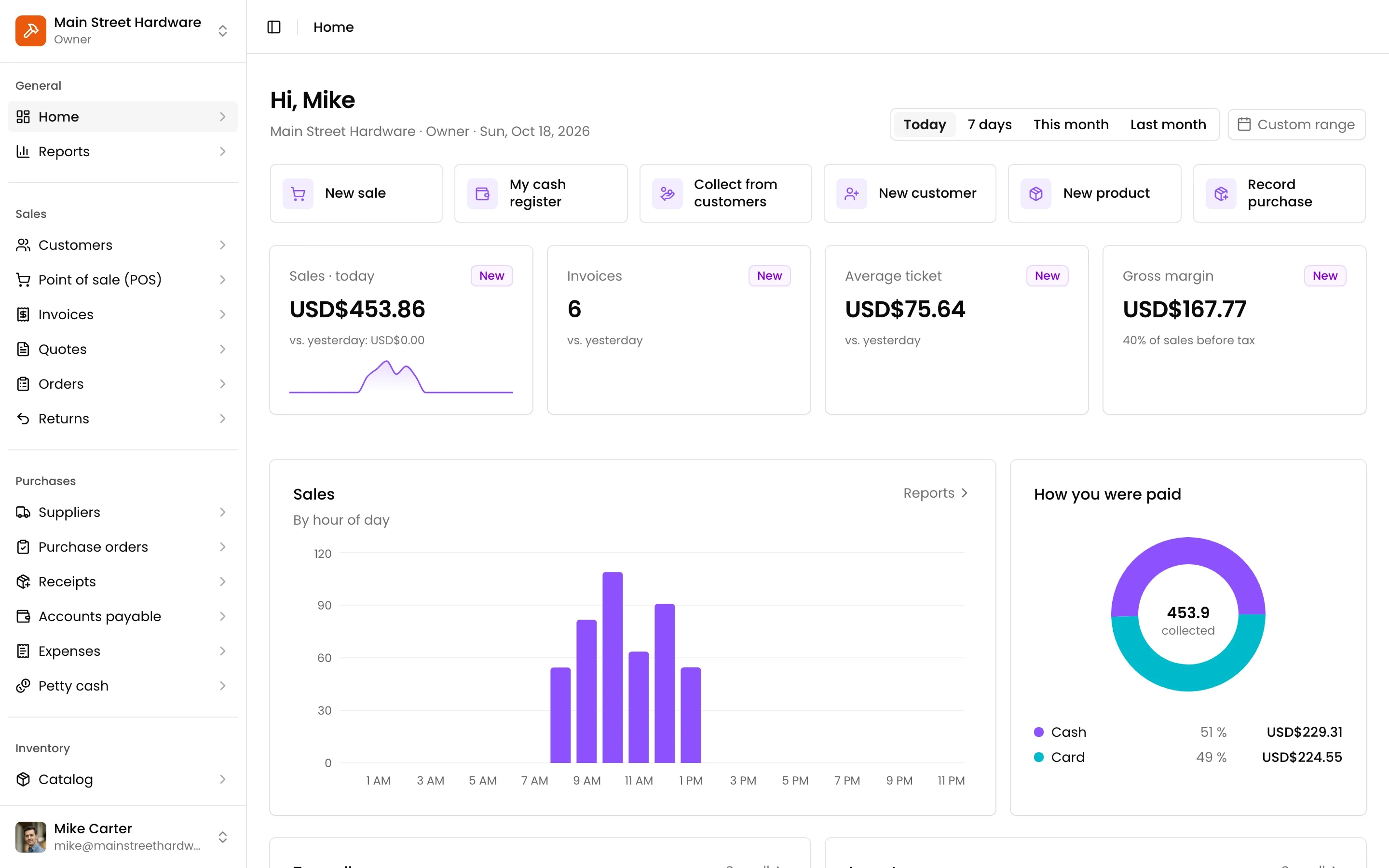The width and height of the screenshot is (1389, 868).
Task: Open Reports in the sidebar
Action: (x=123, y=151)
